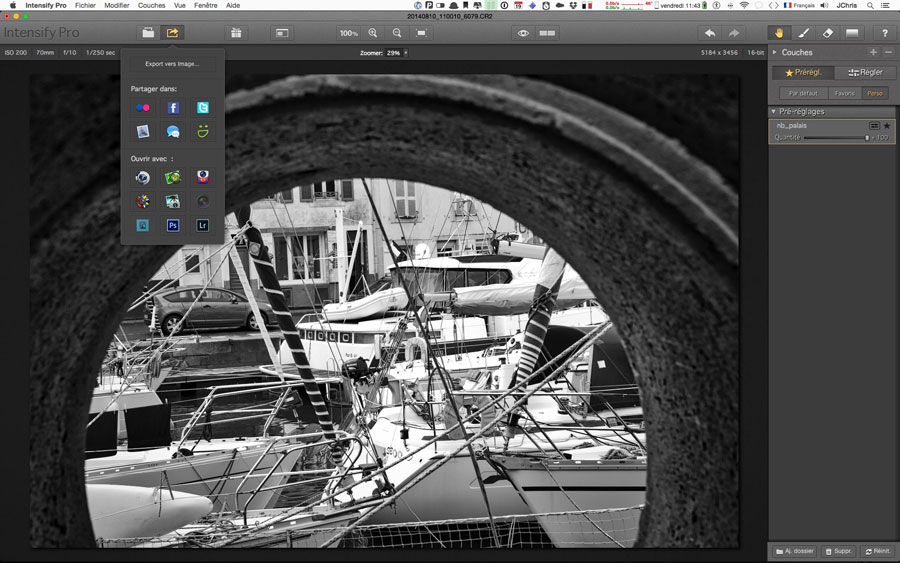The height and width of the screenshot is (563, 900).
Task: Click the undo arrow
Action: point(710,33)
